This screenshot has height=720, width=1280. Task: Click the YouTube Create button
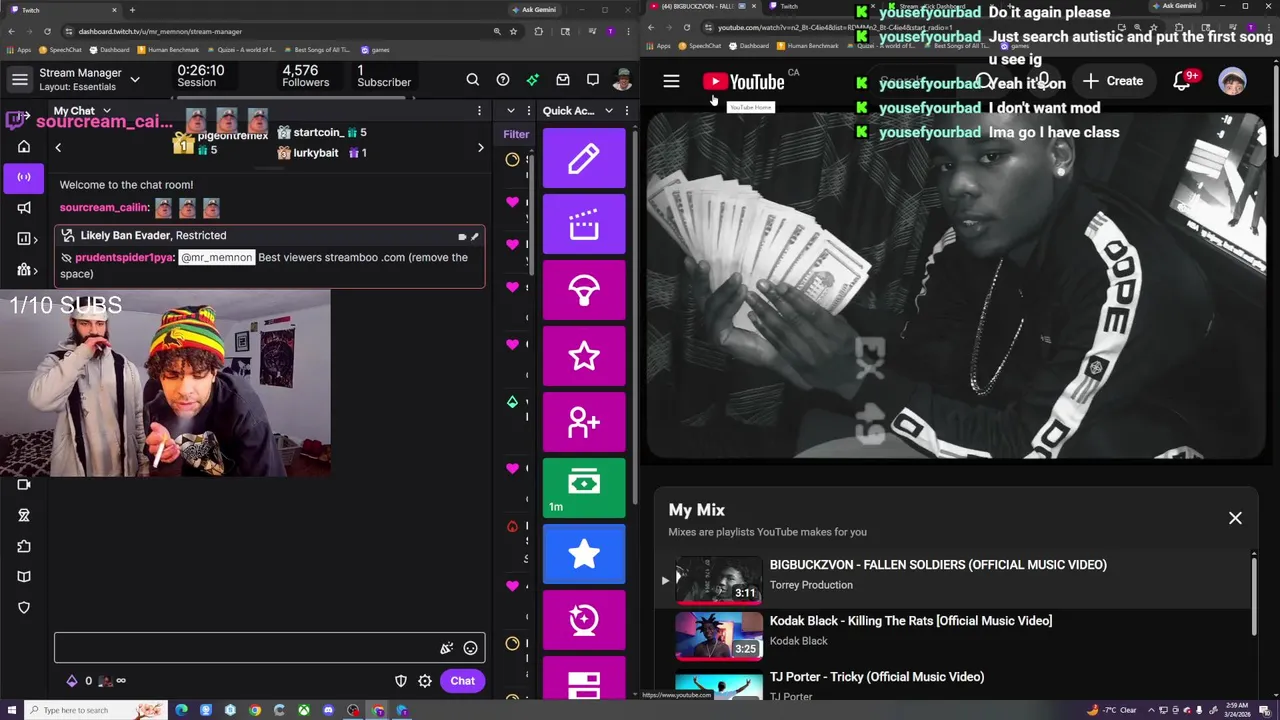coord(1112,81)
